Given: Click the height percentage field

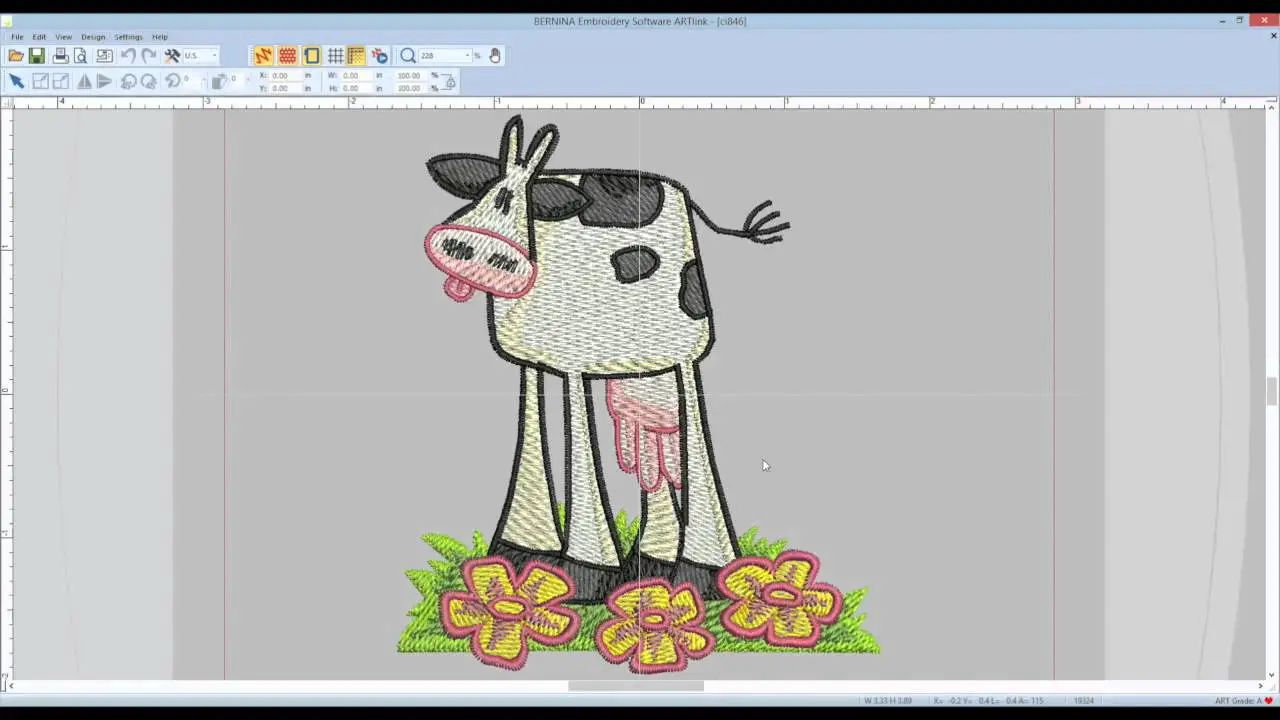Looking at the screenshot, I should 411,88.
